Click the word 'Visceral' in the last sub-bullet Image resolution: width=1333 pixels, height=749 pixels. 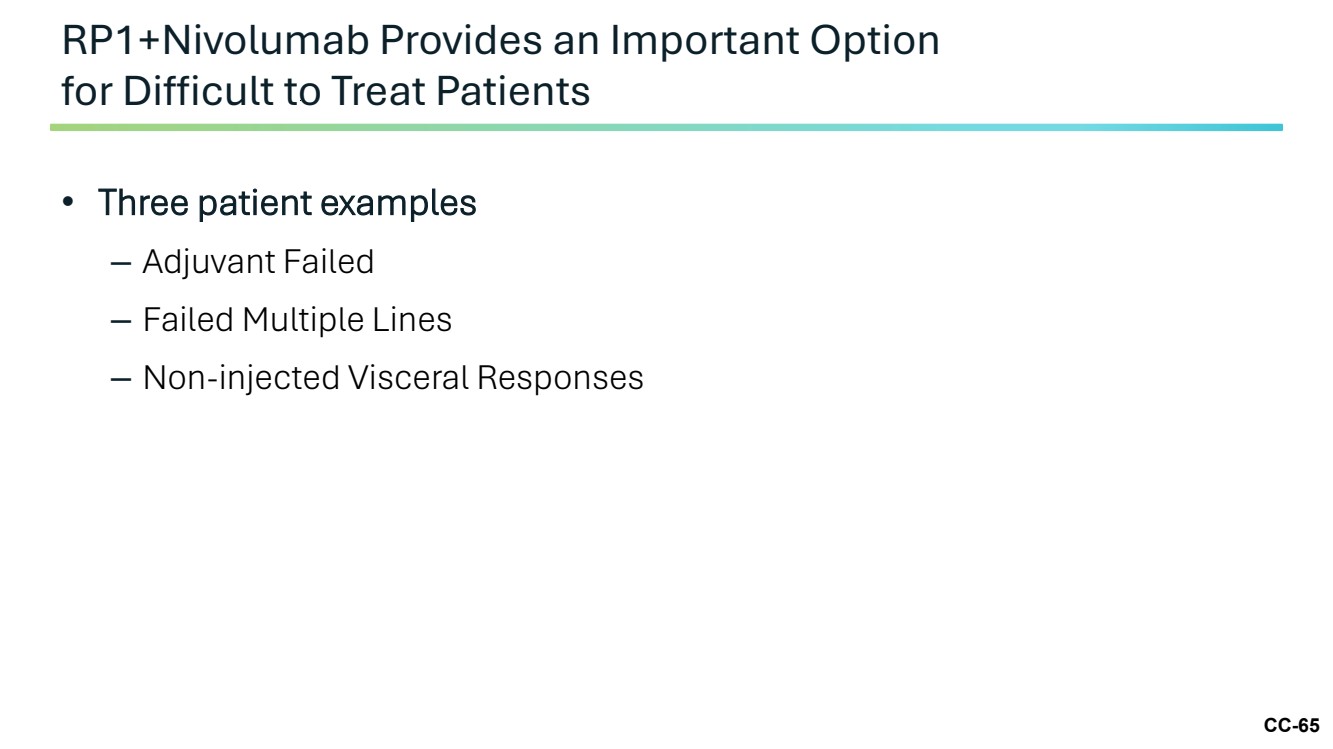point(407,378)
